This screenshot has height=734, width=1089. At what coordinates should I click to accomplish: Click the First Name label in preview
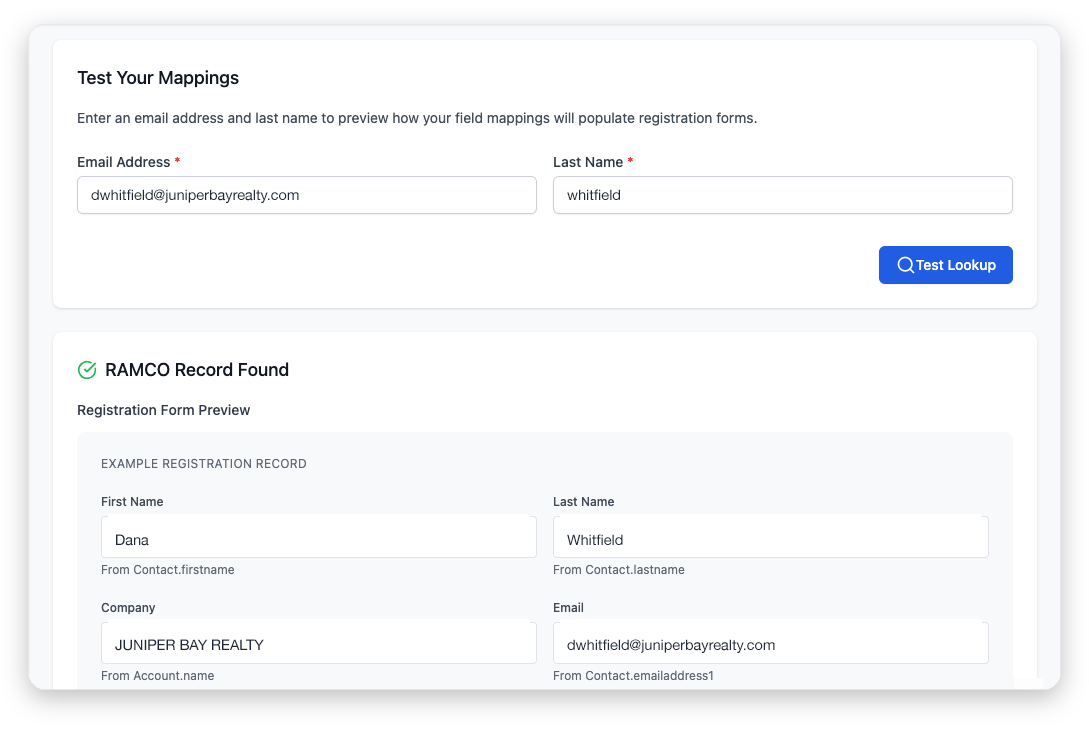click(x=132, y=501)
